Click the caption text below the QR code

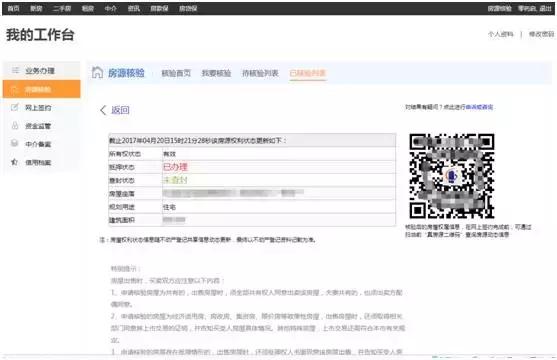468,231
